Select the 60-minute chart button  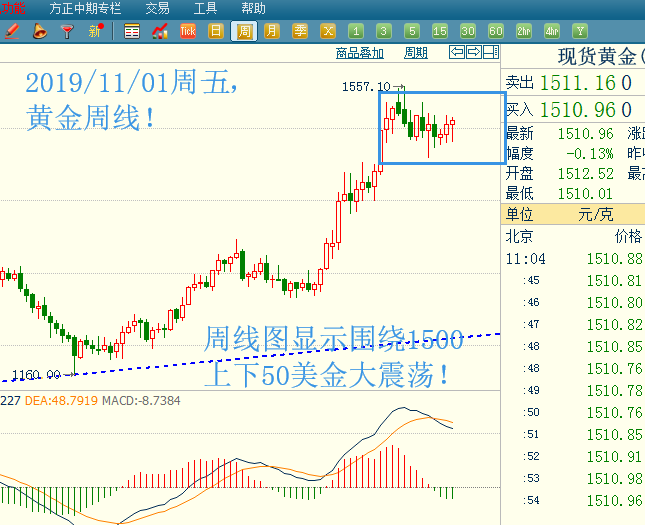click(x=496, y=31)
